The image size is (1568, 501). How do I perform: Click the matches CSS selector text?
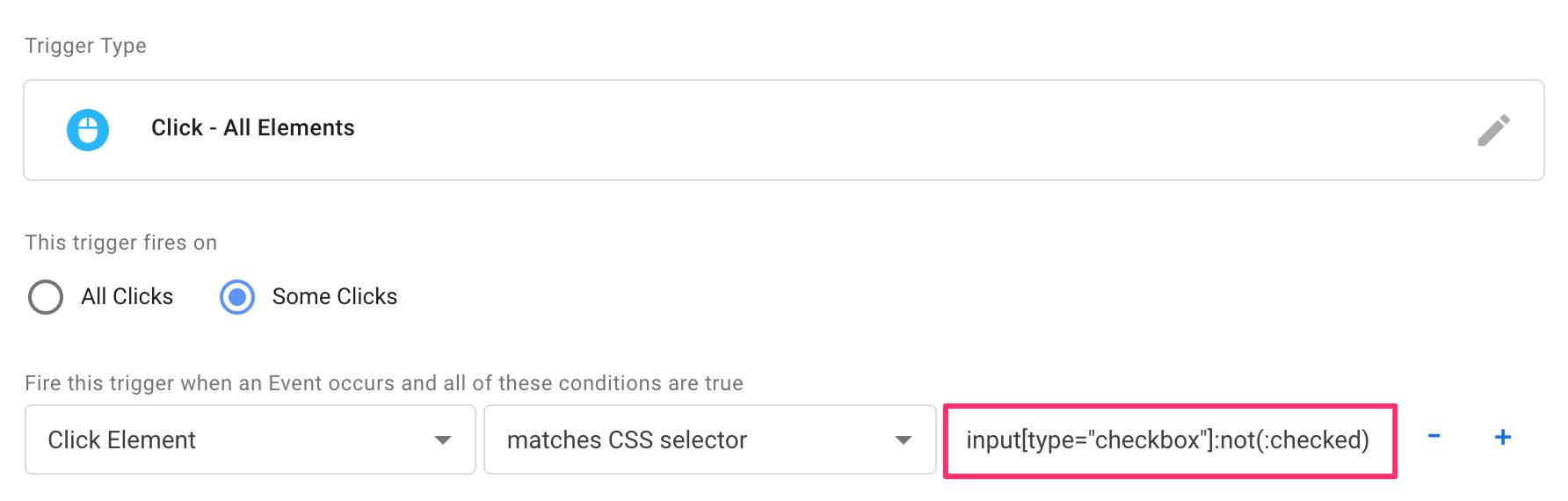point(627,439)
